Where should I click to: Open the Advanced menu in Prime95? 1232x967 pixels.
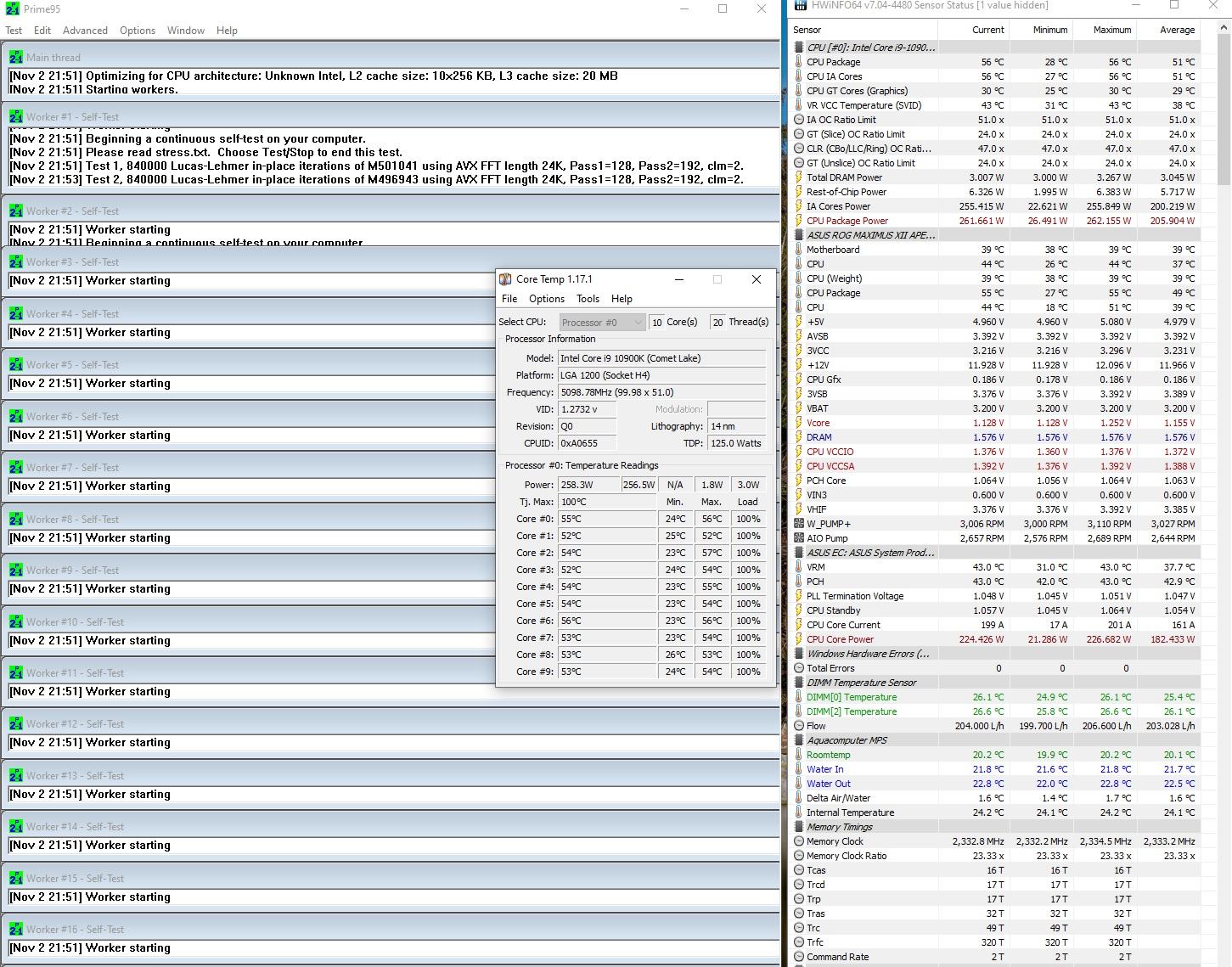85,30
